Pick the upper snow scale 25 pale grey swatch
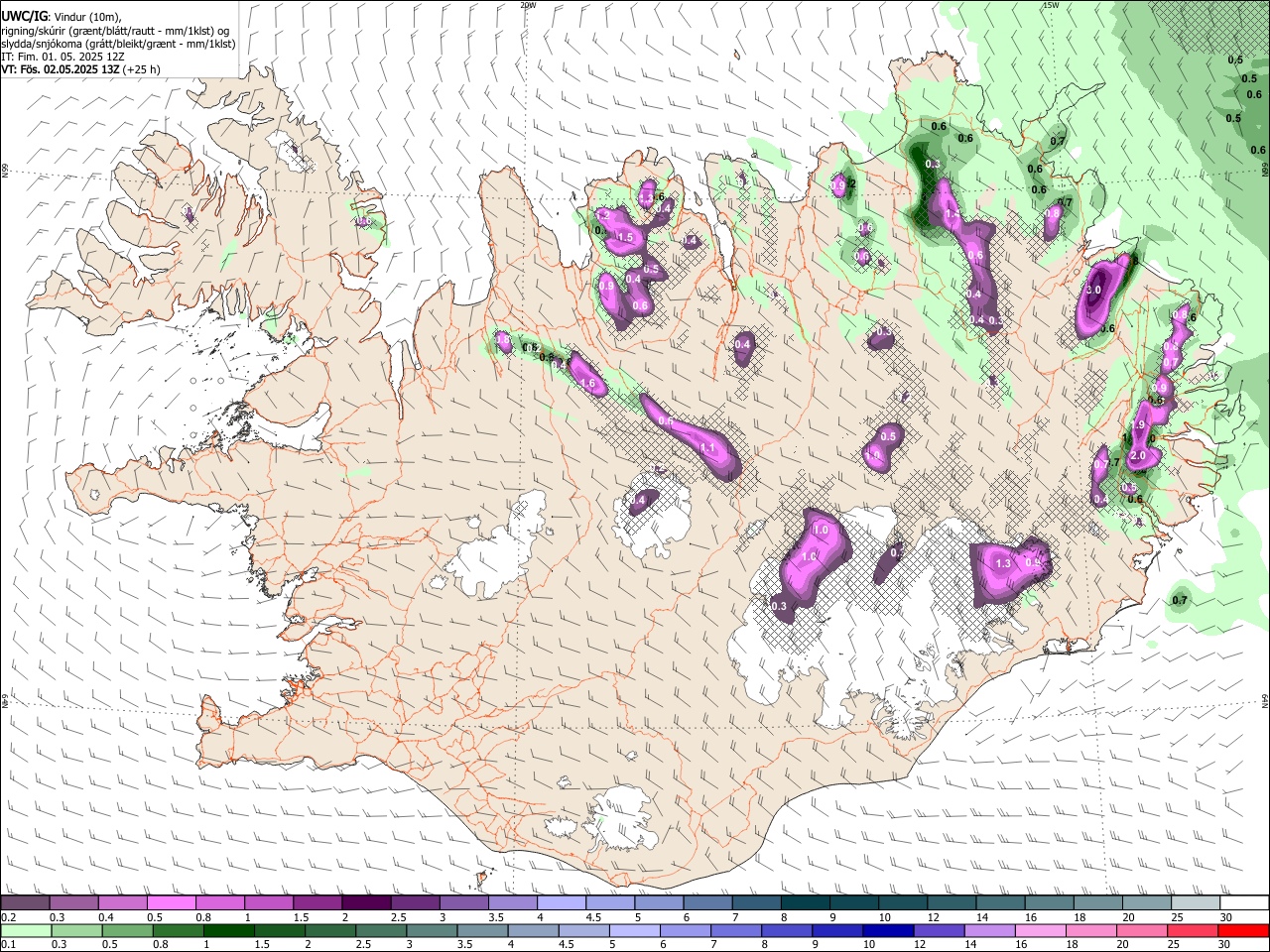This screenshot has width=1270, height=952. [1197, 903]
